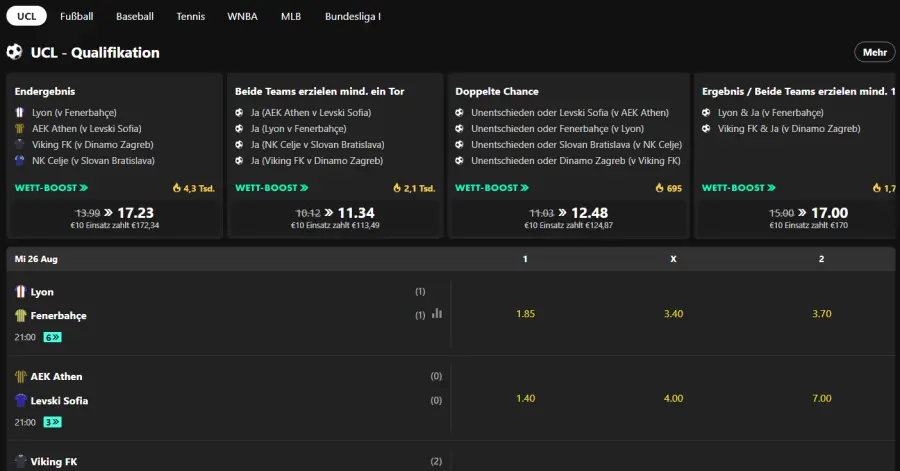Select the MLB tab

(x=291, y=16)
